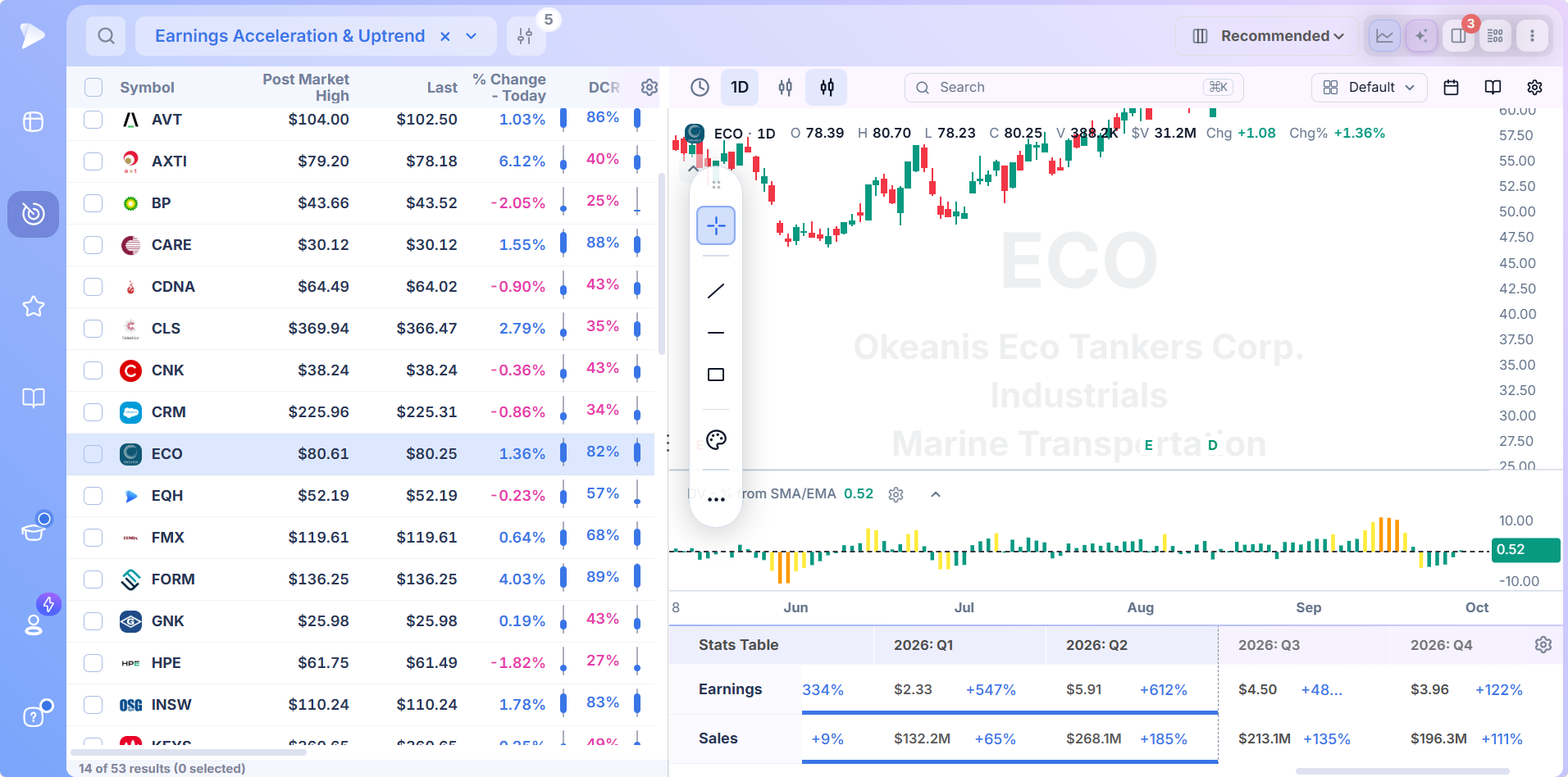Image resolution: width=1568 pixels, height=777 pixels.
Task: Open the screener icon in left sidebar
Action: pyautogui.click(x=34, y=214)
